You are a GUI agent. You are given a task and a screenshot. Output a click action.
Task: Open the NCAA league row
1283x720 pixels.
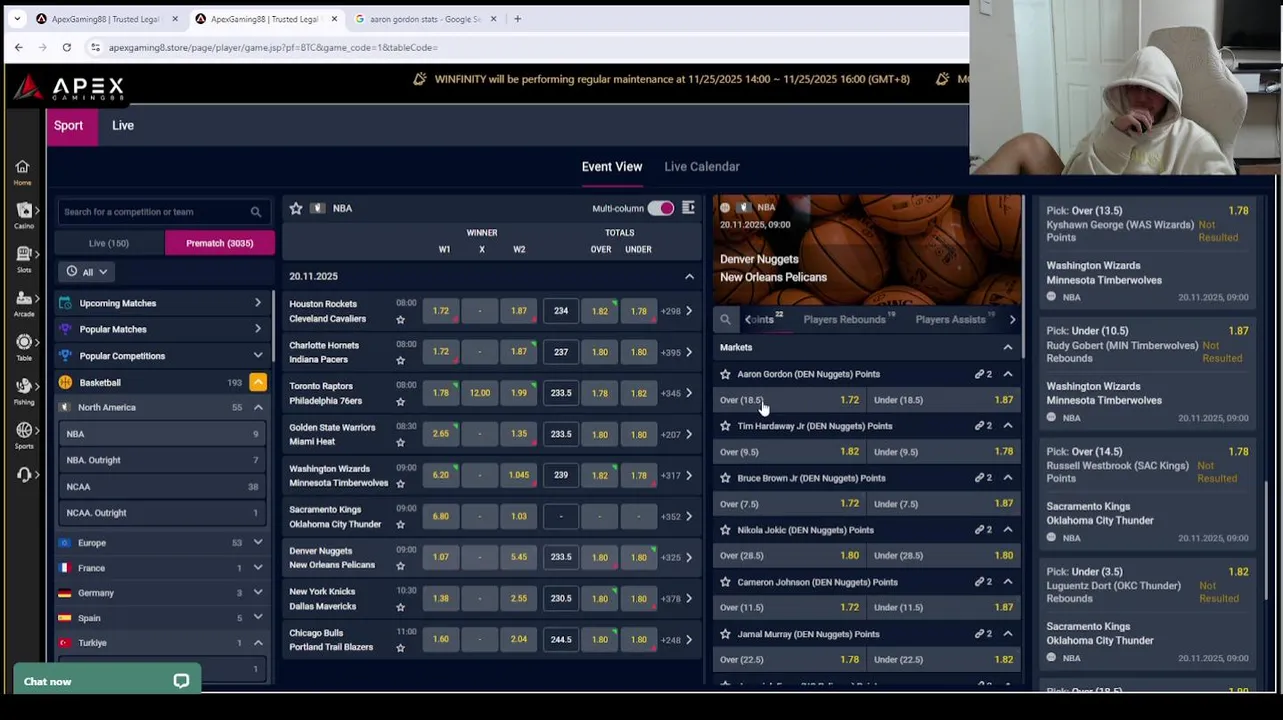tap(162, 486)
